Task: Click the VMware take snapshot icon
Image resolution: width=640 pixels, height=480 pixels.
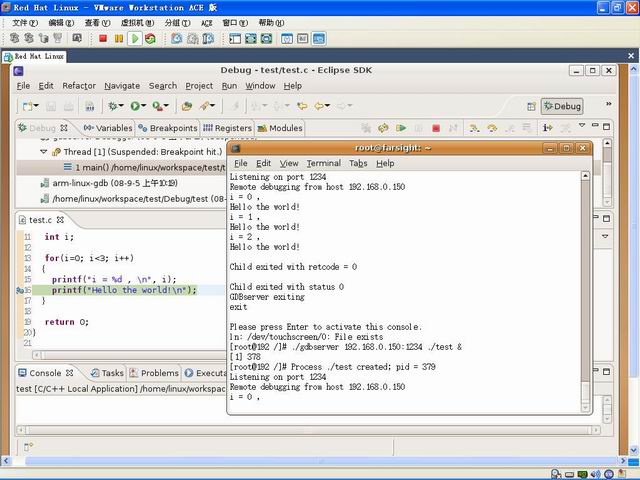Action: 177,39
